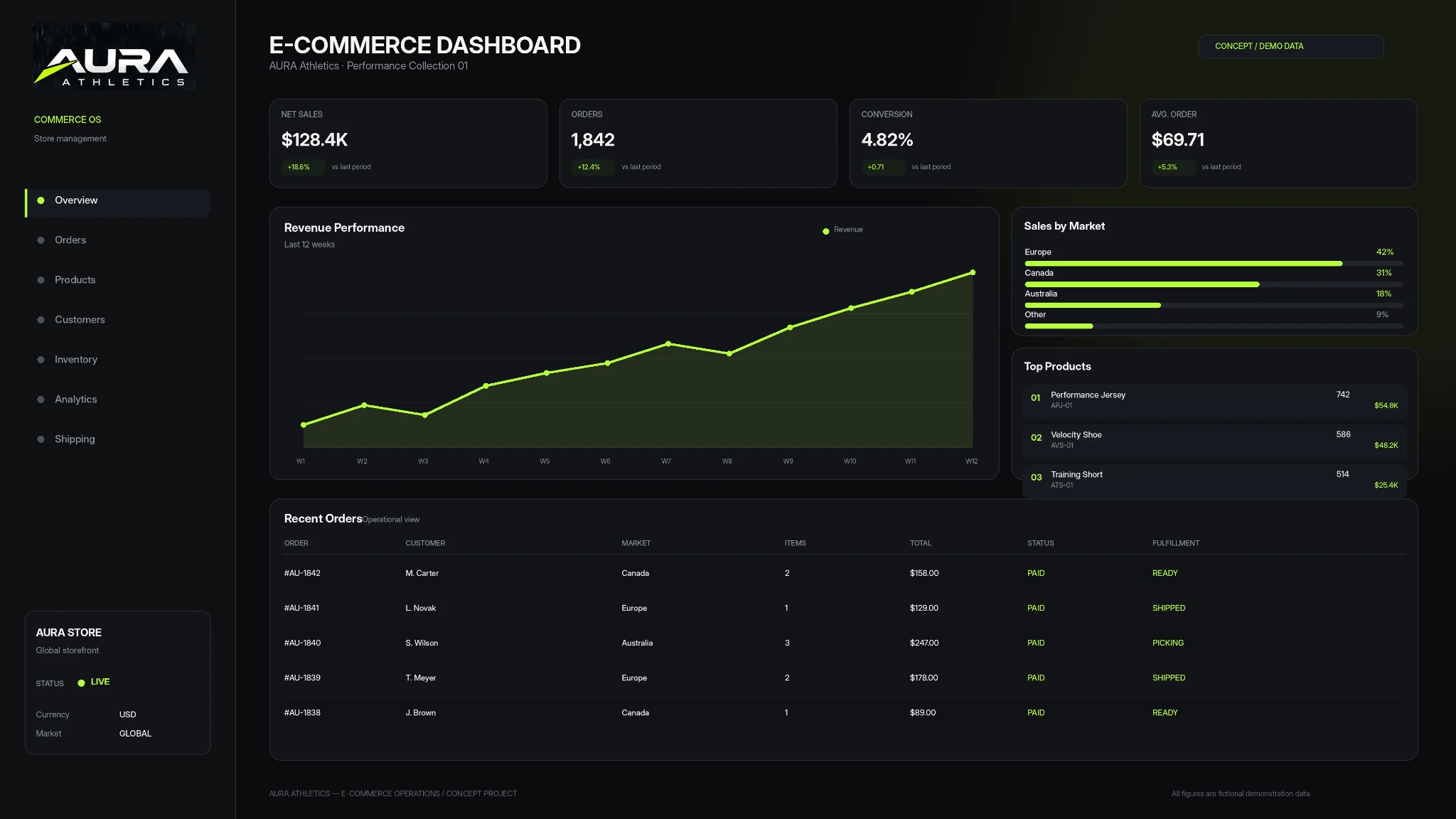1456x819 pixels.
Task: Click the $54.8K product revenue value
Action: tap(1386, 406)
